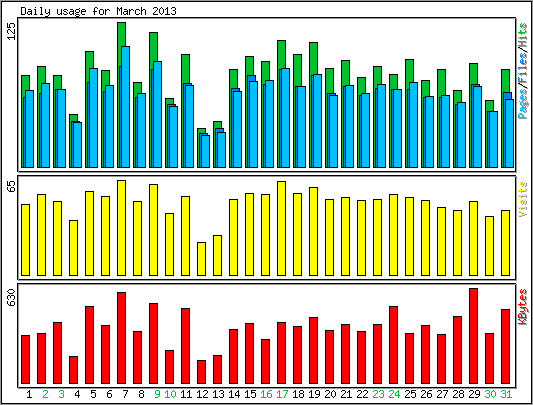Select day label 18 on the axis
The image size is (533, 405).
(298, 394)
